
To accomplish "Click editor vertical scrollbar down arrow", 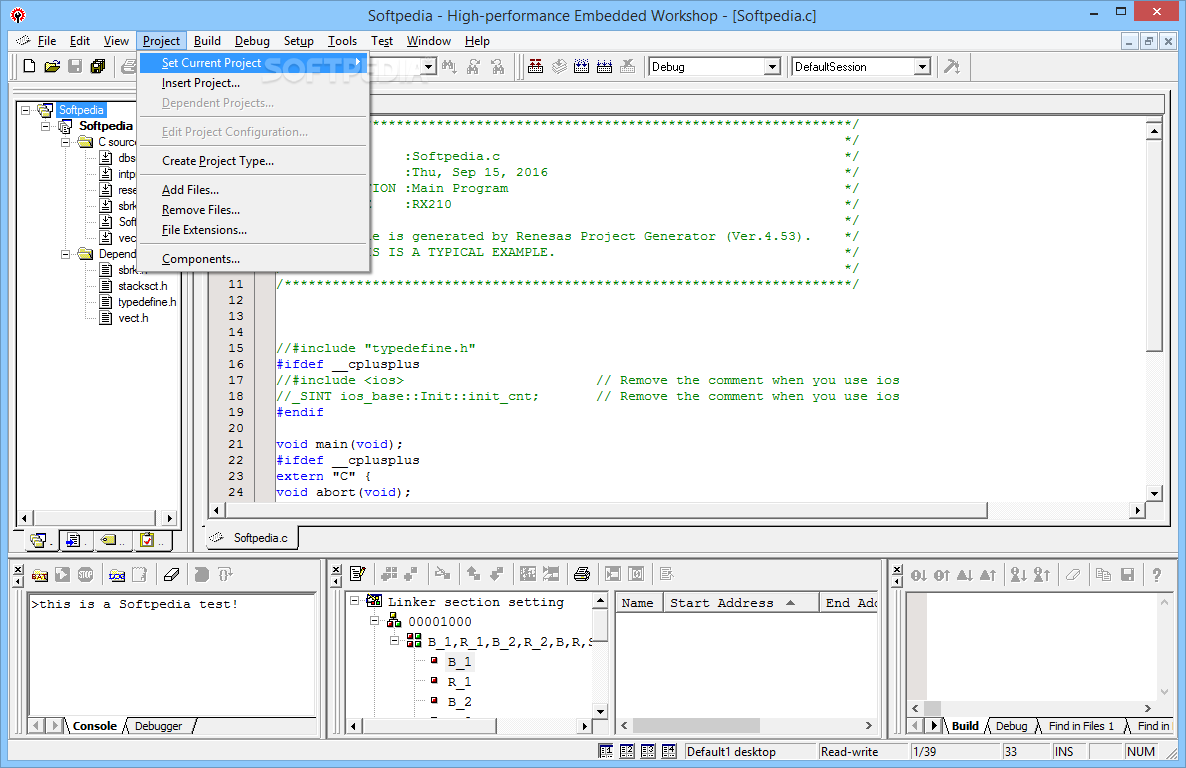I will click(x=1154, y=493).
